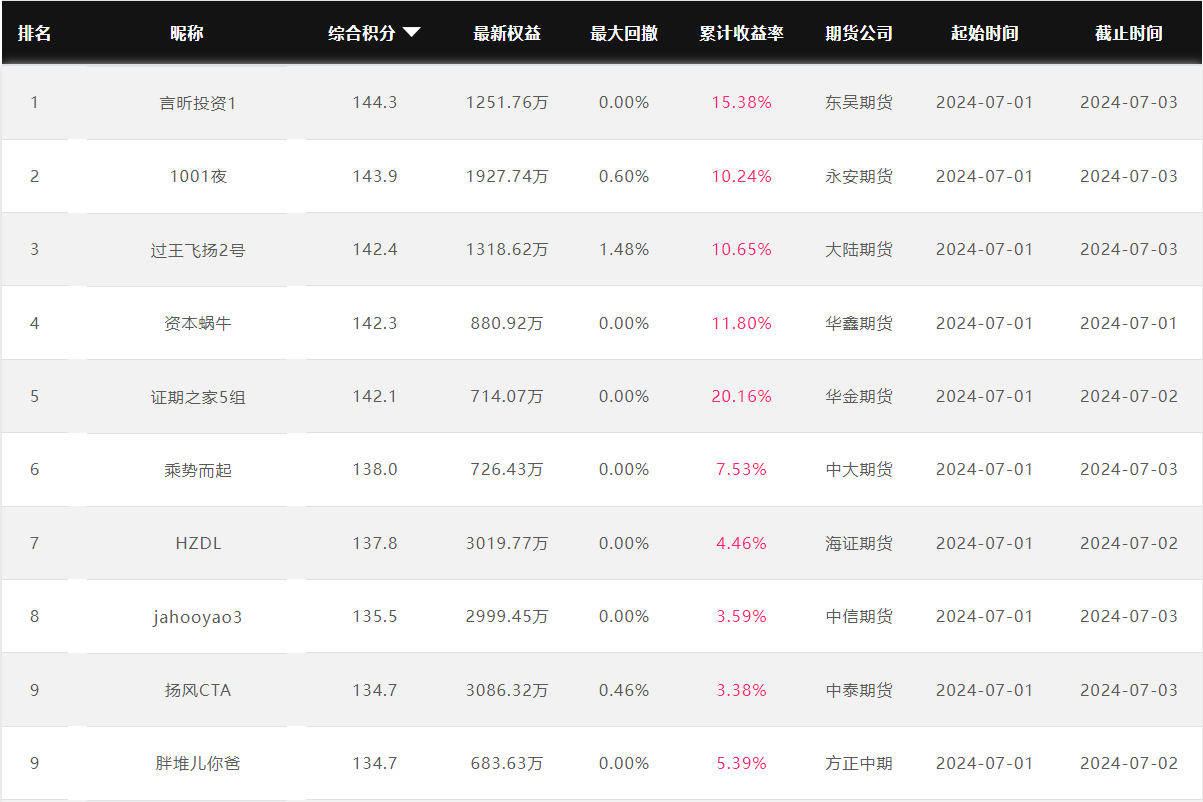This screenshot has width=1203, height=802.
Task: Select the 永安期货 company cell
Action: click(859, 176)
